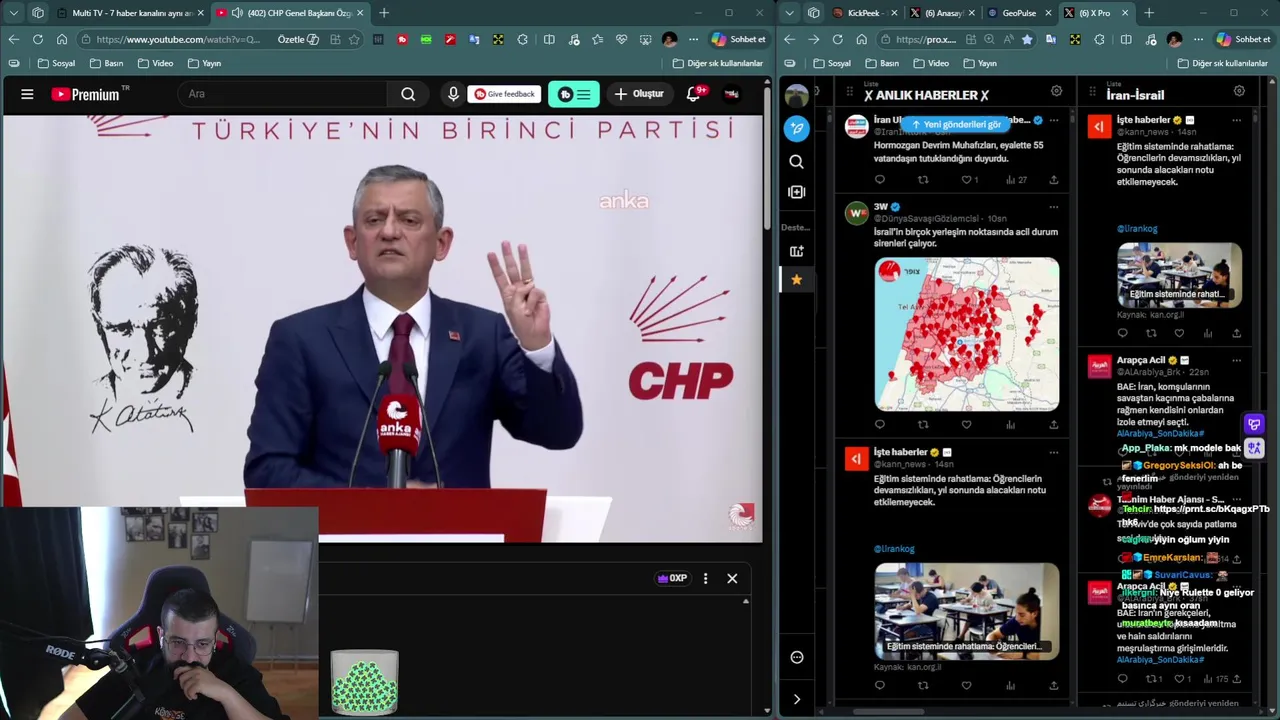Click the yellow star icon in X Pro sidebar
Screen dimensions: 1280x720
click(x=796, y=280)
